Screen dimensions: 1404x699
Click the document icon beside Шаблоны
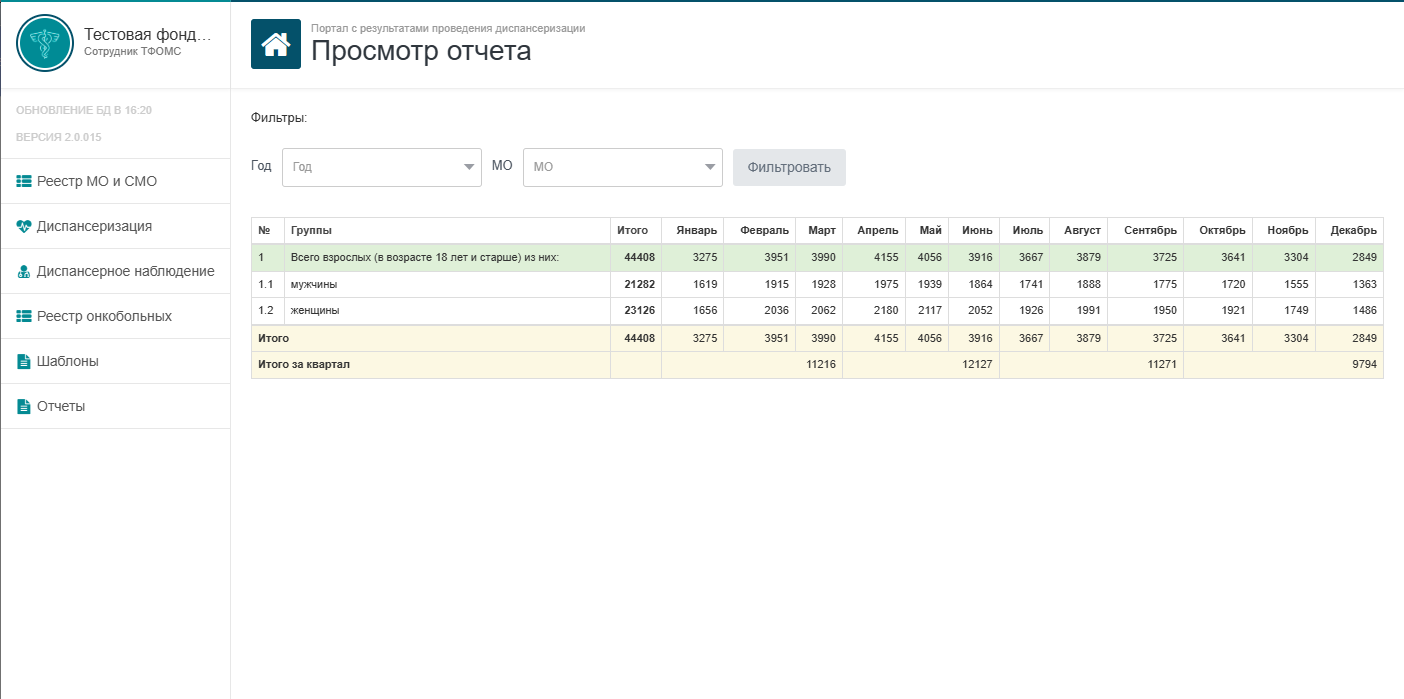[x=24, y=362]
